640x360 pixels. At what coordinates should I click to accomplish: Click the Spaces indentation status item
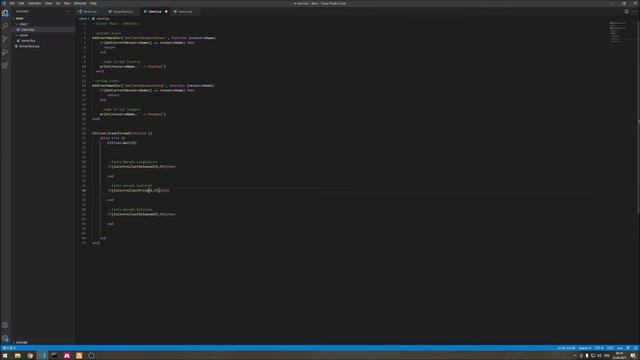click(x=584, y=348)
